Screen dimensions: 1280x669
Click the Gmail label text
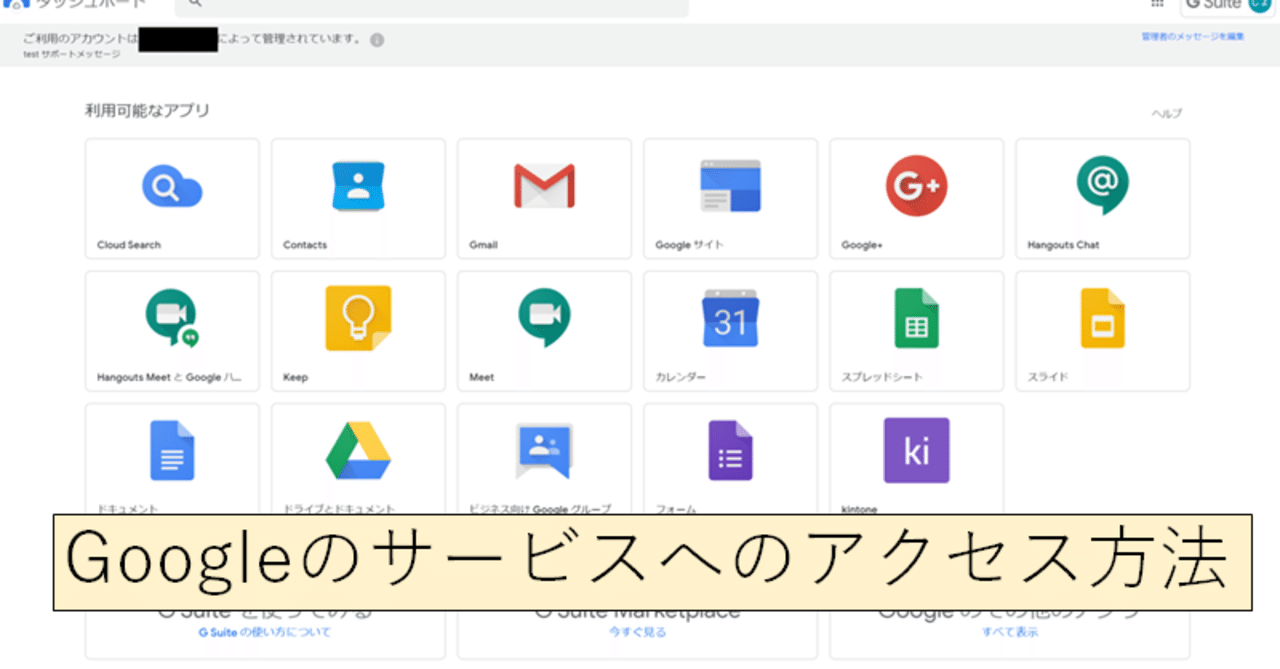(483, 245)
